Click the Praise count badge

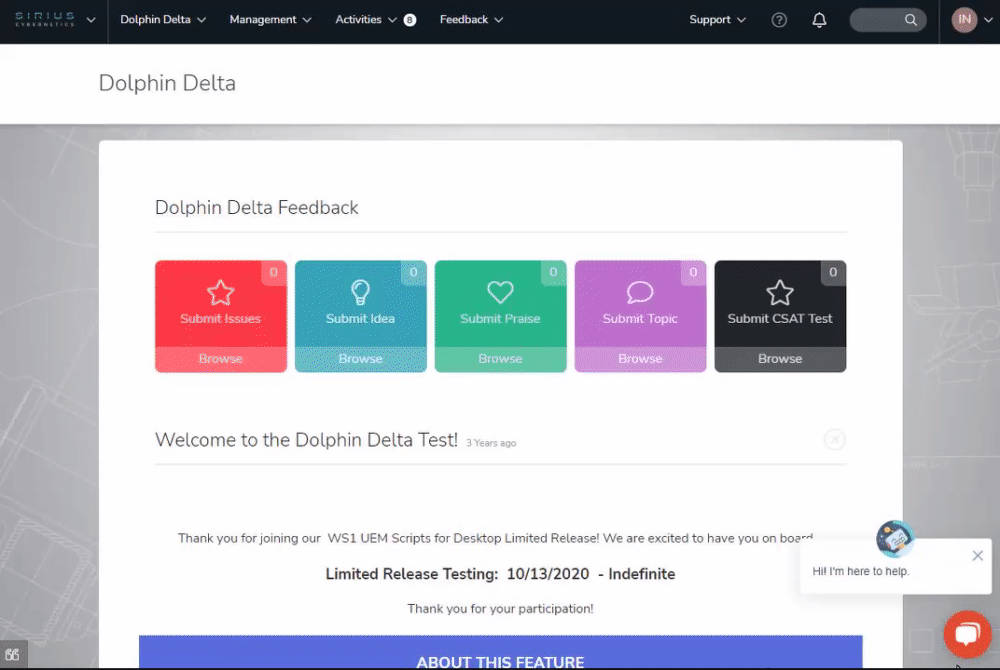[x=554, y=272]
